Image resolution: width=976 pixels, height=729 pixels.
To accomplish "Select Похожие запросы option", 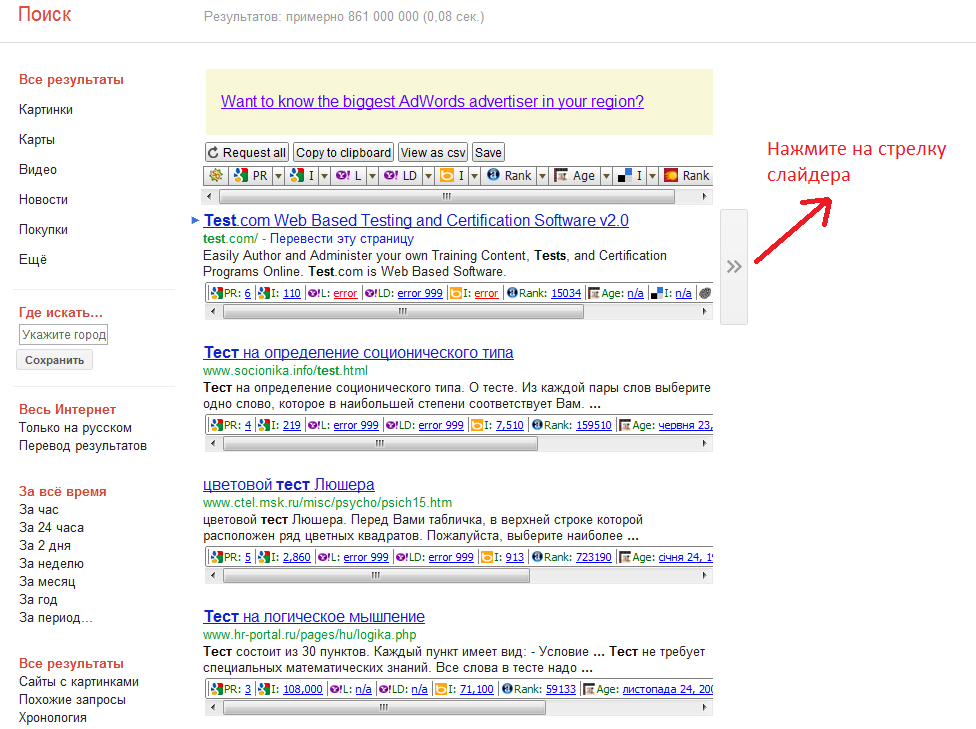I will (x=72, y=700).
